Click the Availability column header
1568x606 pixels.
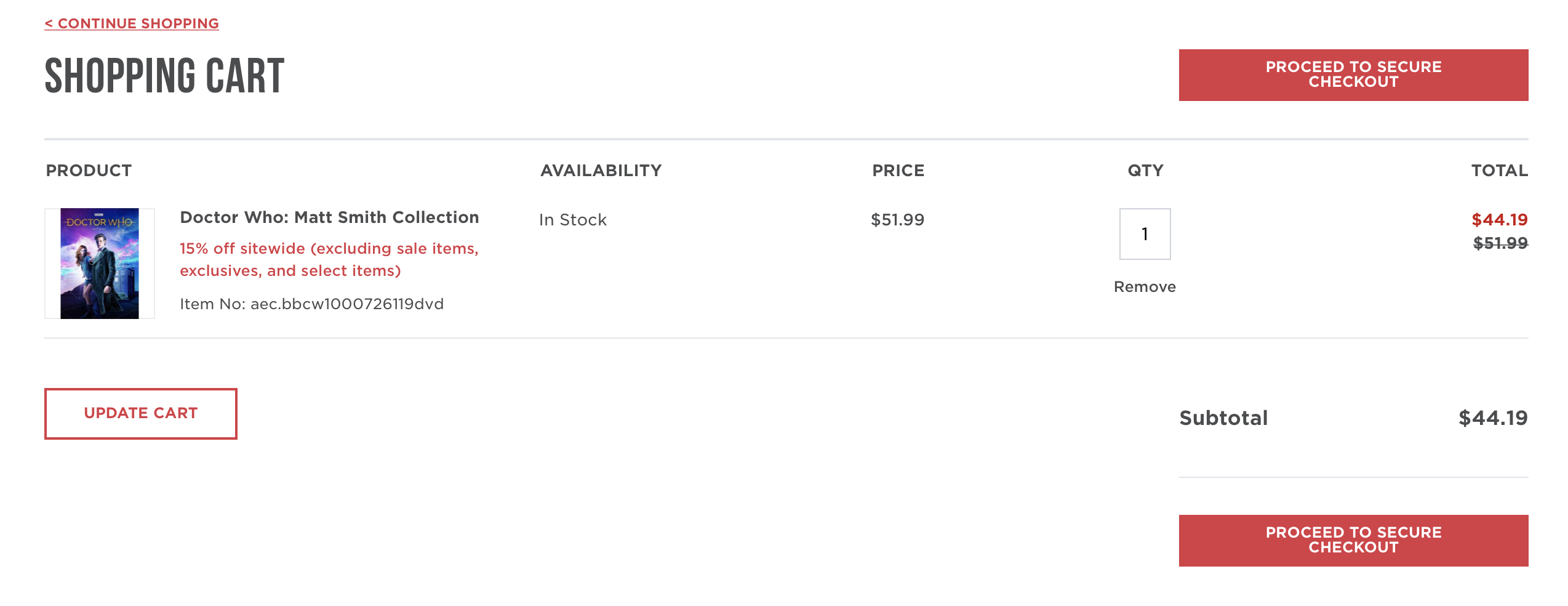(601, 171)
